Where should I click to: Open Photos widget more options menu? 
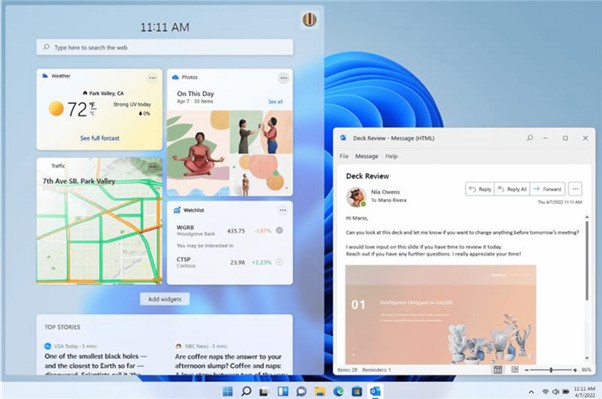click(x=283, y=78)
